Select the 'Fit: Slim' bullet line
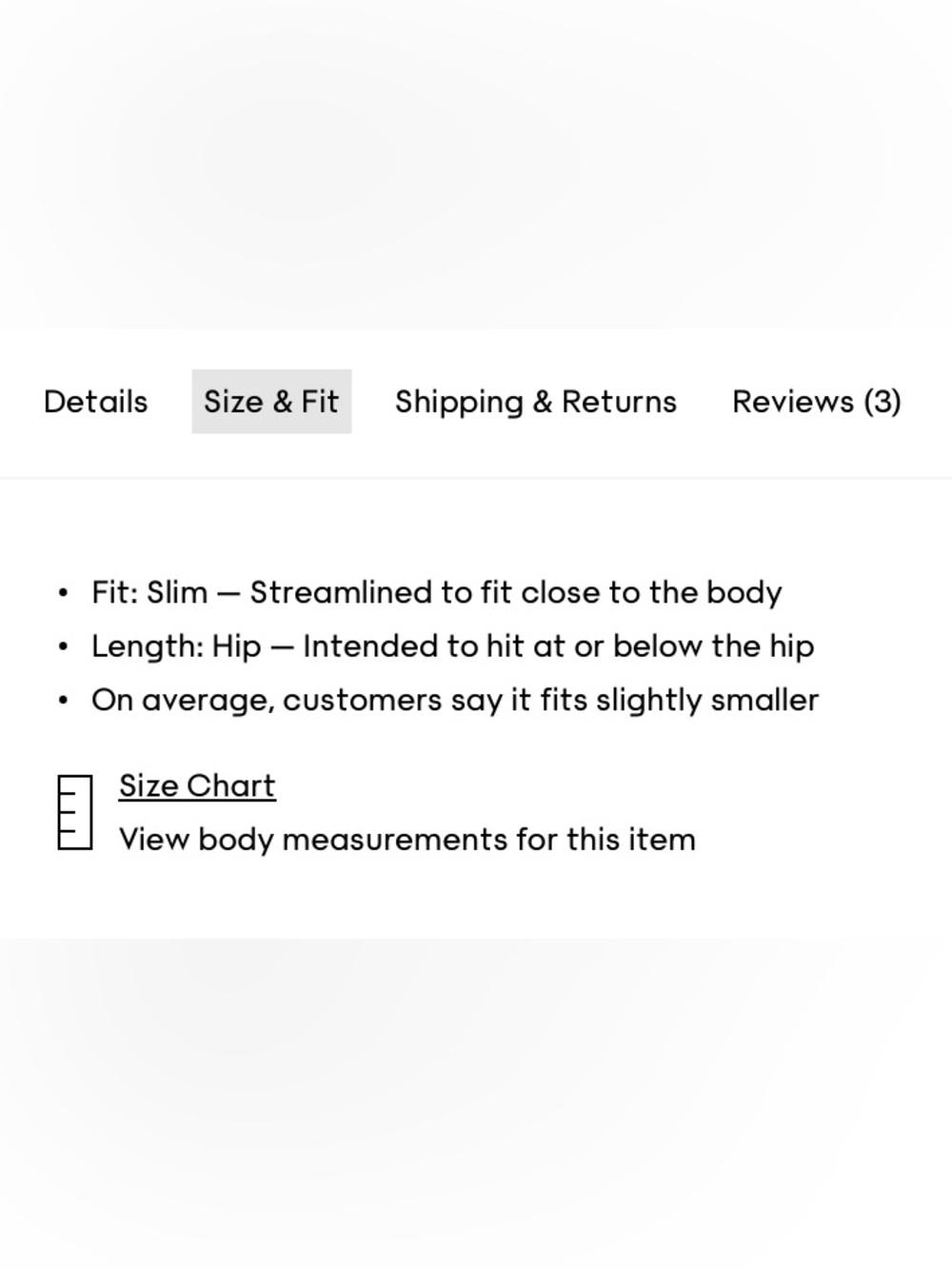Image resolution: width=952 pixels, height=1269 pixels. point(437,592)
